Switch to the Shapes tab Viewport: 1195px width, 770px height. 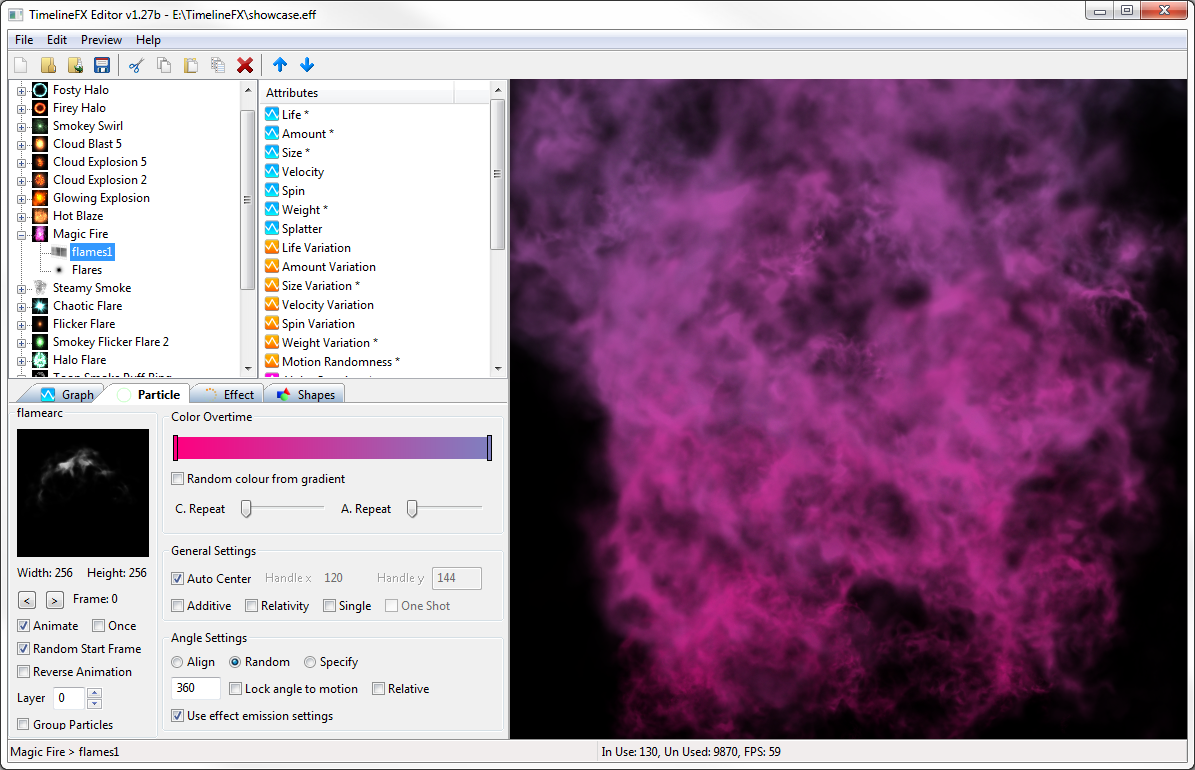click(x=308, y=394)
